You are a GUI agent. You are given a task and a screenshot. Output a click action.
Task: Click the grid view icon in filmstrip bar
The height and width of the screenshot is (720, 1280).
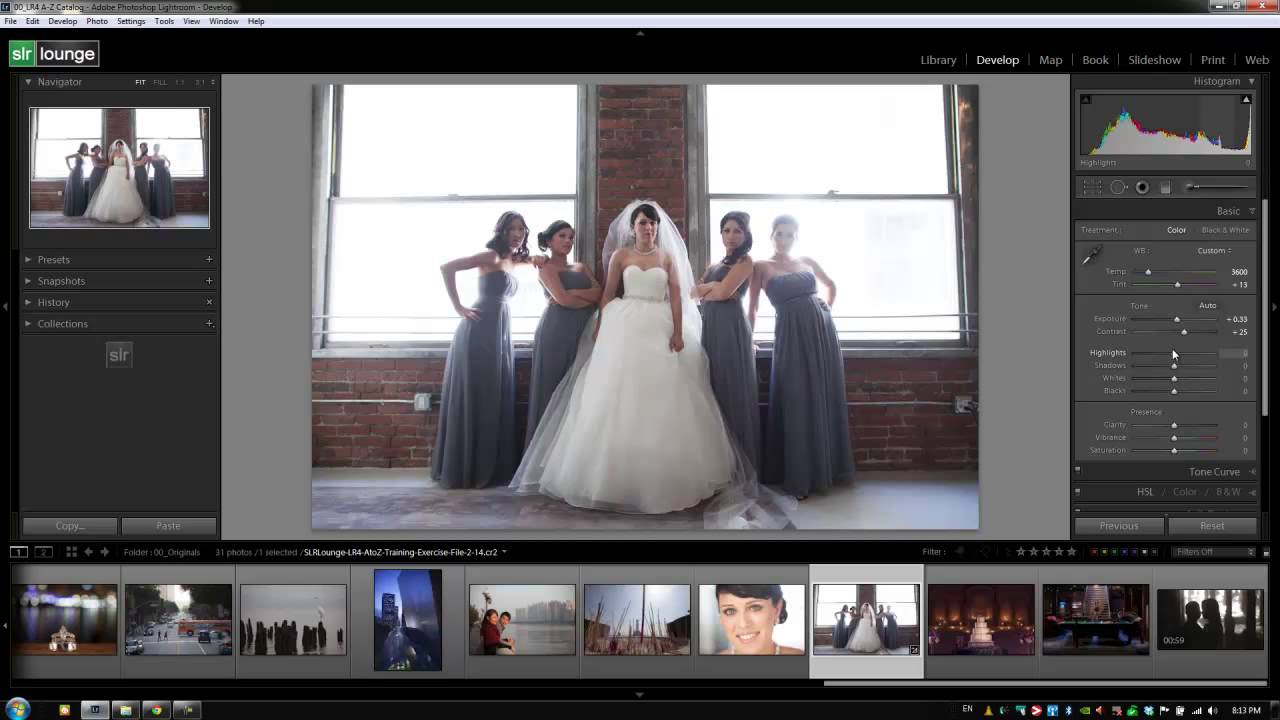pos(71,552)
